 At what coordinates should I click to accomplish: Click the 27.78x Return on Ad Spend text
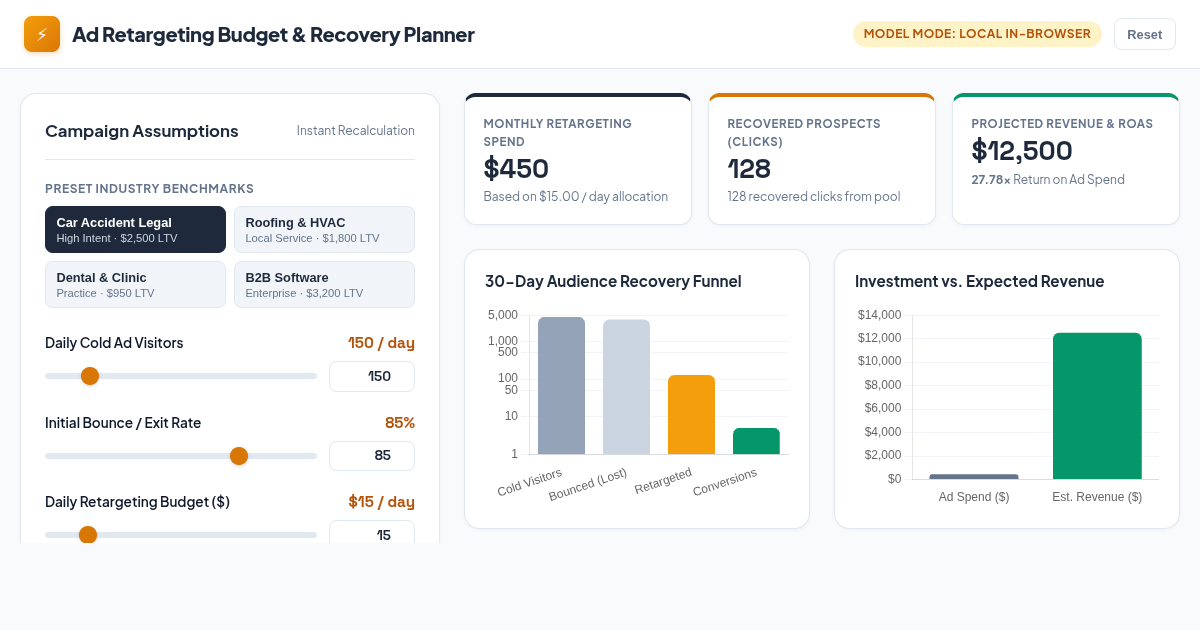pyautogui.click(x=1048, y=179)
